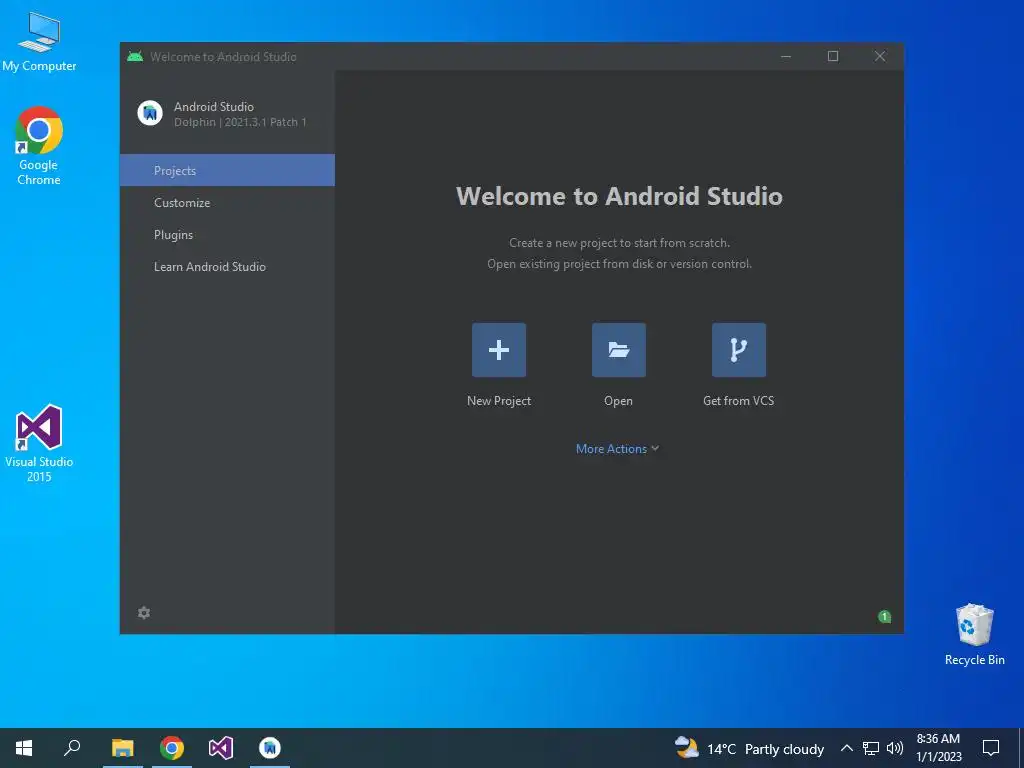Open the Action Center notification icon
The image size is (1024, 768).
[991, 748]
